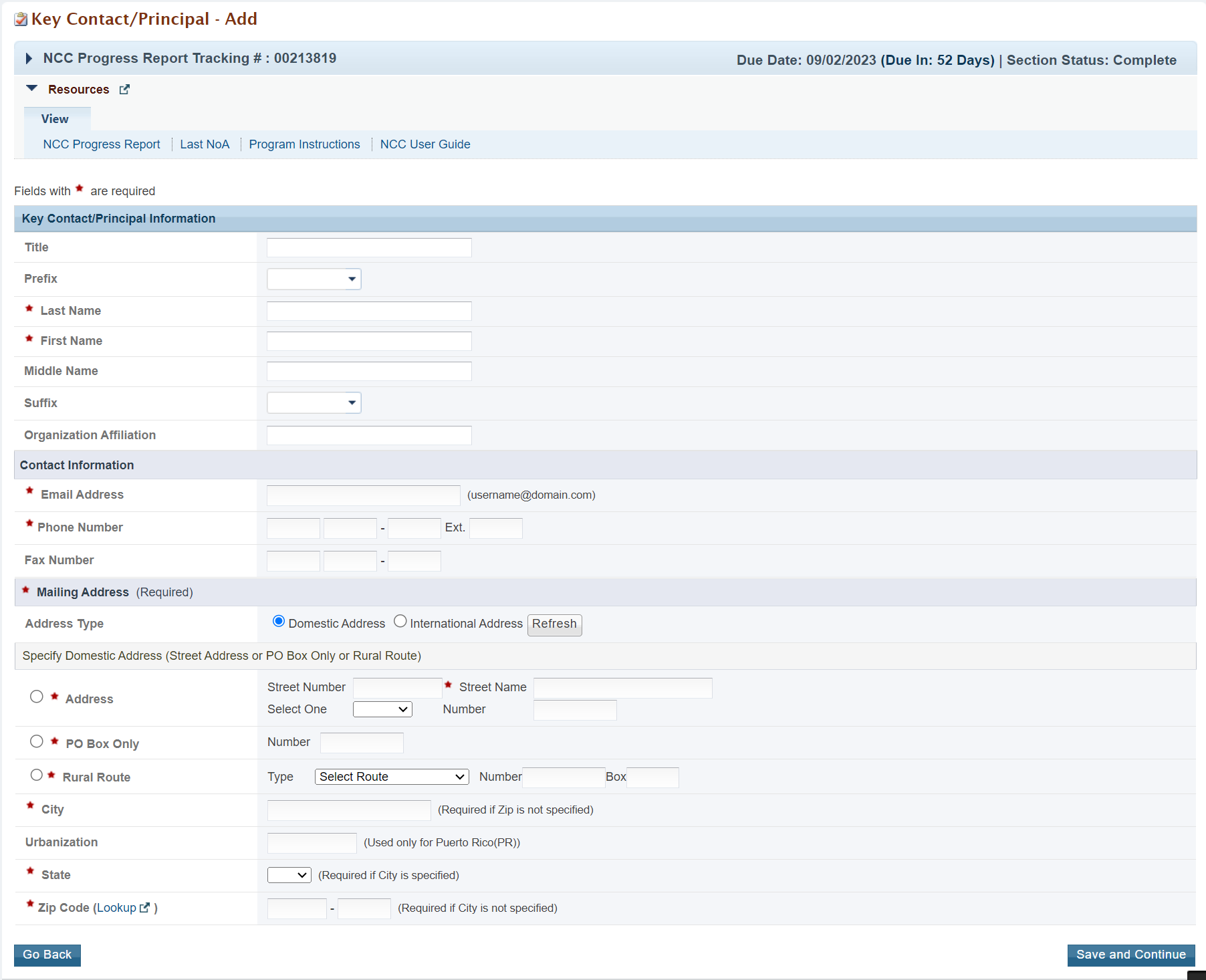Open Program Instructions link
The image size is (1206, 980).
coord(304,144)
